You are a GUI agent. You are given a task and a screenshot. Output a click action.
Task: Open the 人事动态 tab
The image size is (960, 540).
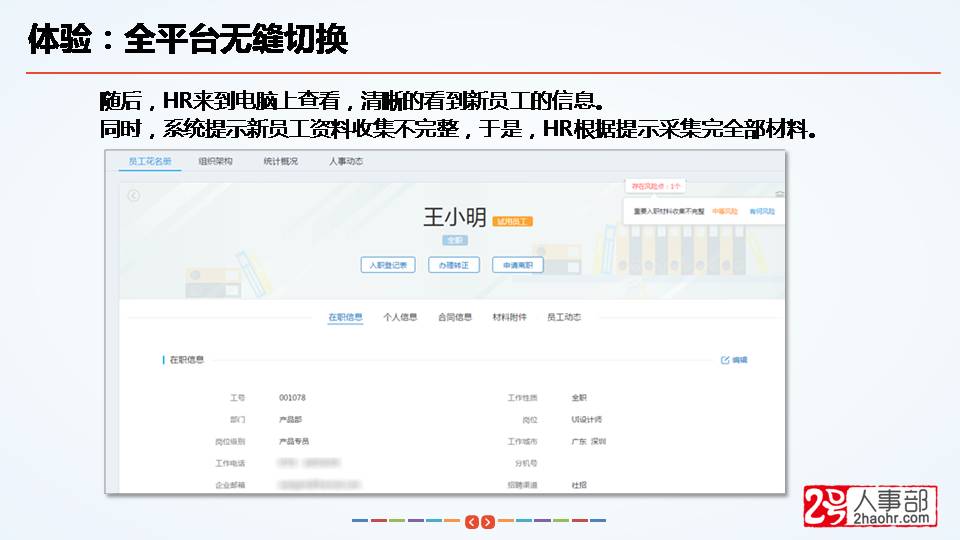click(x=346, y=161)
